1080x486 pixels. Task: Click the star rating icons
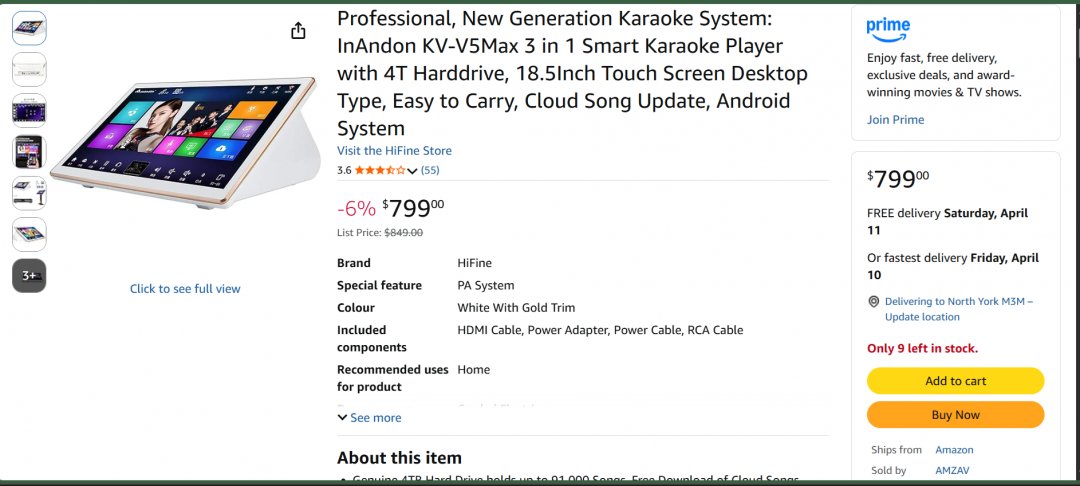pyautogui.click(x=379, y=171)
